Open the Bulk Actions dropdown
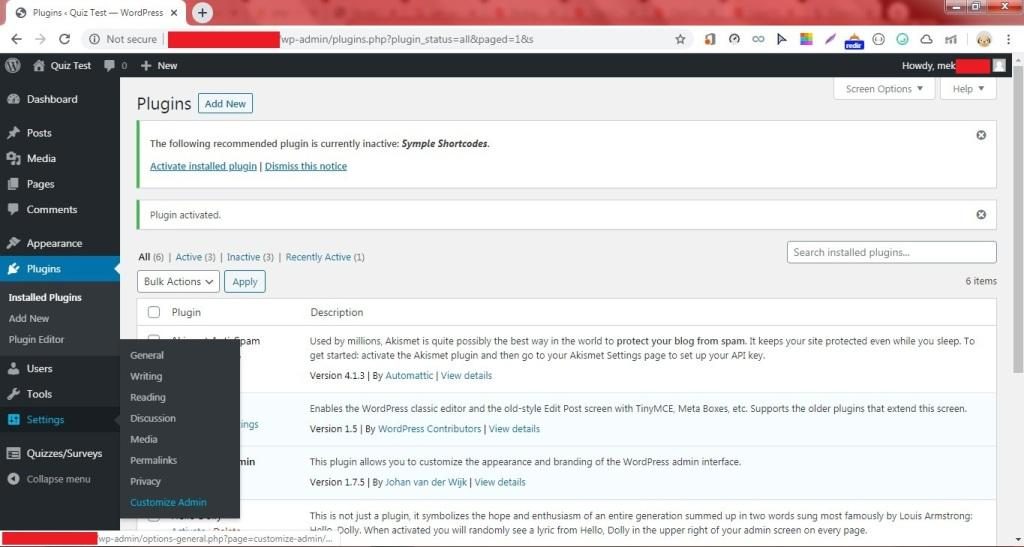This screenshot has width=1024, height=547. (x=179, y=282)
